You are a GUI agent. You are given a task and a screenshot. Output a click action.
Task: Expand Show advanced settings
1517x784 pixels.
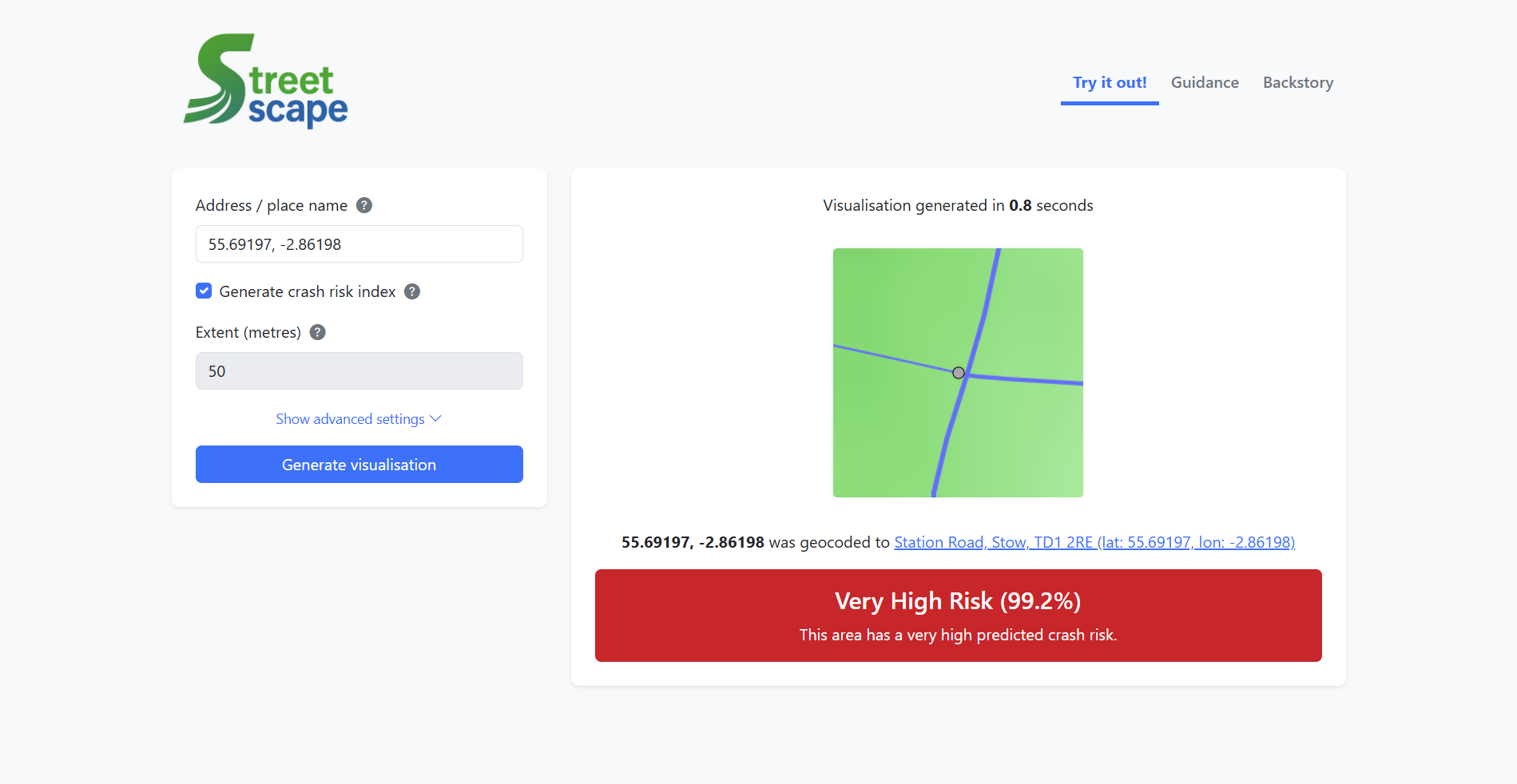click(x=359, y=419)
